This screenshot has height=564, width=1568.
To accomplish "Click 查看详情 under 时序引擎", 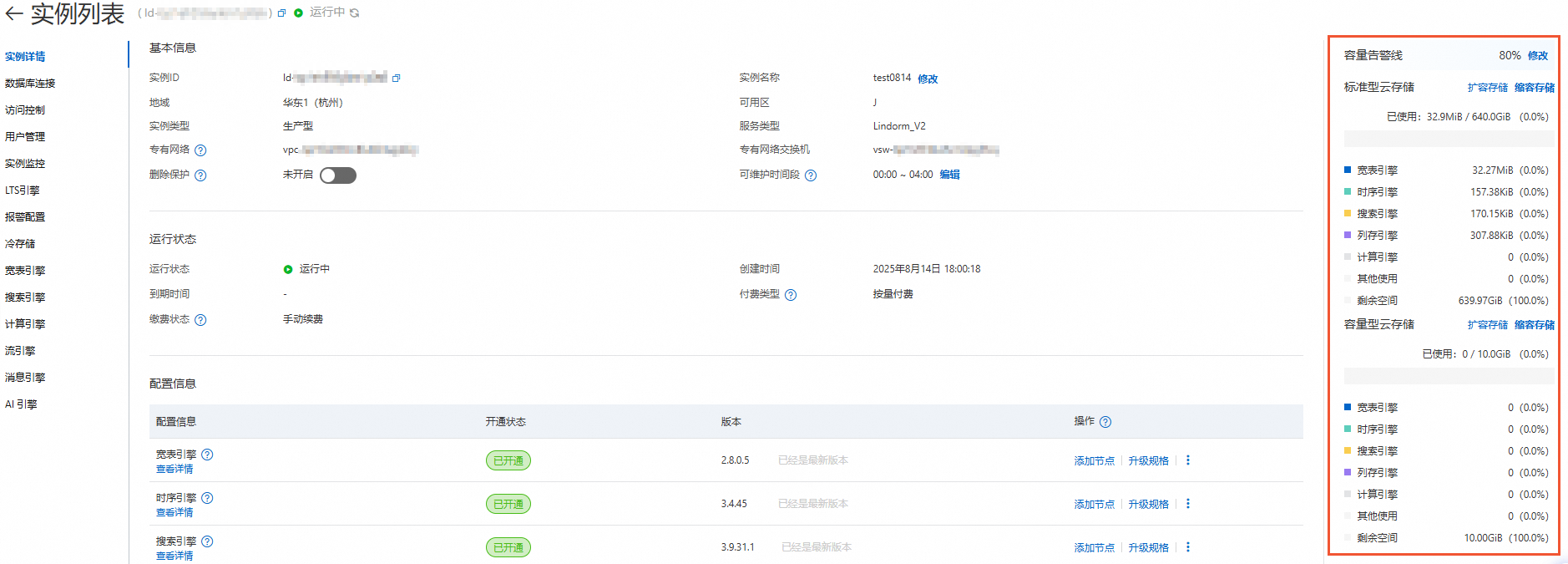I will tap(175, 513).
